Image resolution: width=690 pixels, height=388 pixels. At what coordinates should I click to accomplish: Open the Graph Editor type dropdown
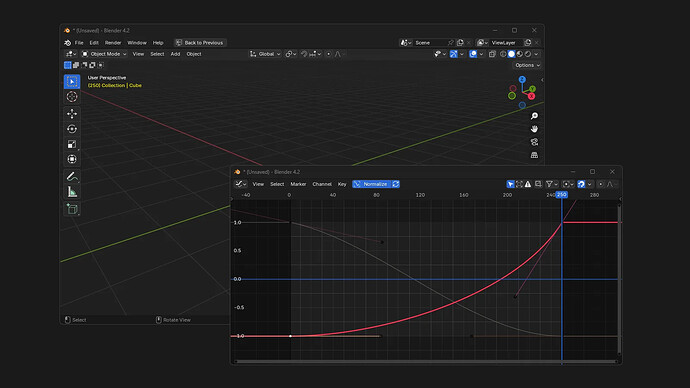click(x=241, y=184)
